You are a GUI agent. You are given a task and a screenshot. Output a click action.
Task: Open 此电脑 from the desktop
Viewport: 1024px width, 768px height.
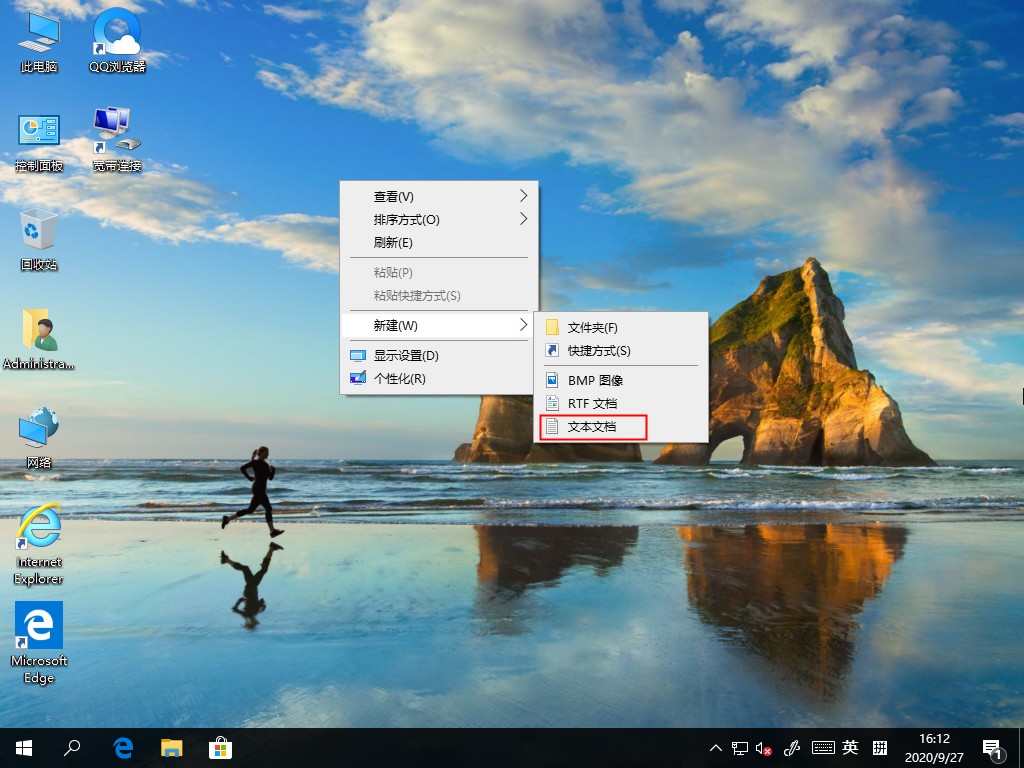(x=37, y=40)
